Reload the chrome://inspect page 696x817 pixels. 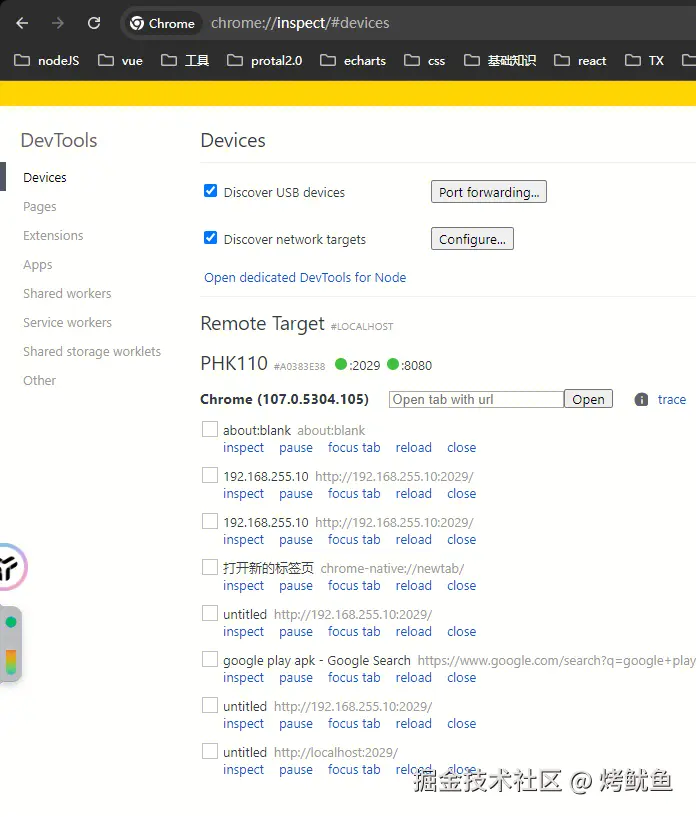pos(94,23)
